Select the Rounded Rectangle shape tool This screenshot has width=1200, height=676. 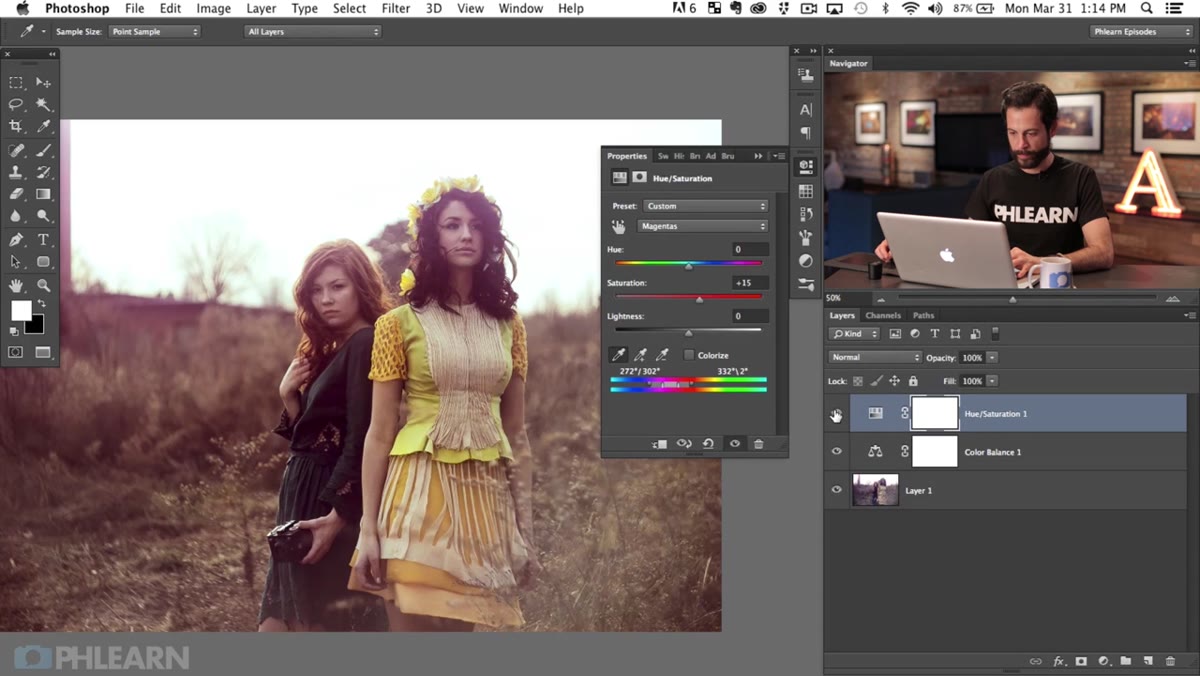tap(43, 262)
